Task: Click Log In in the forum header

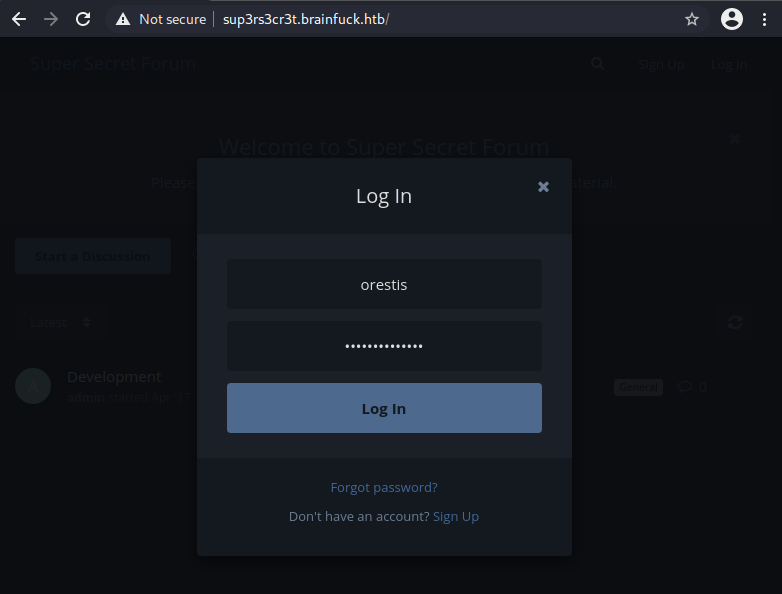Action: (x=729, y=64)
